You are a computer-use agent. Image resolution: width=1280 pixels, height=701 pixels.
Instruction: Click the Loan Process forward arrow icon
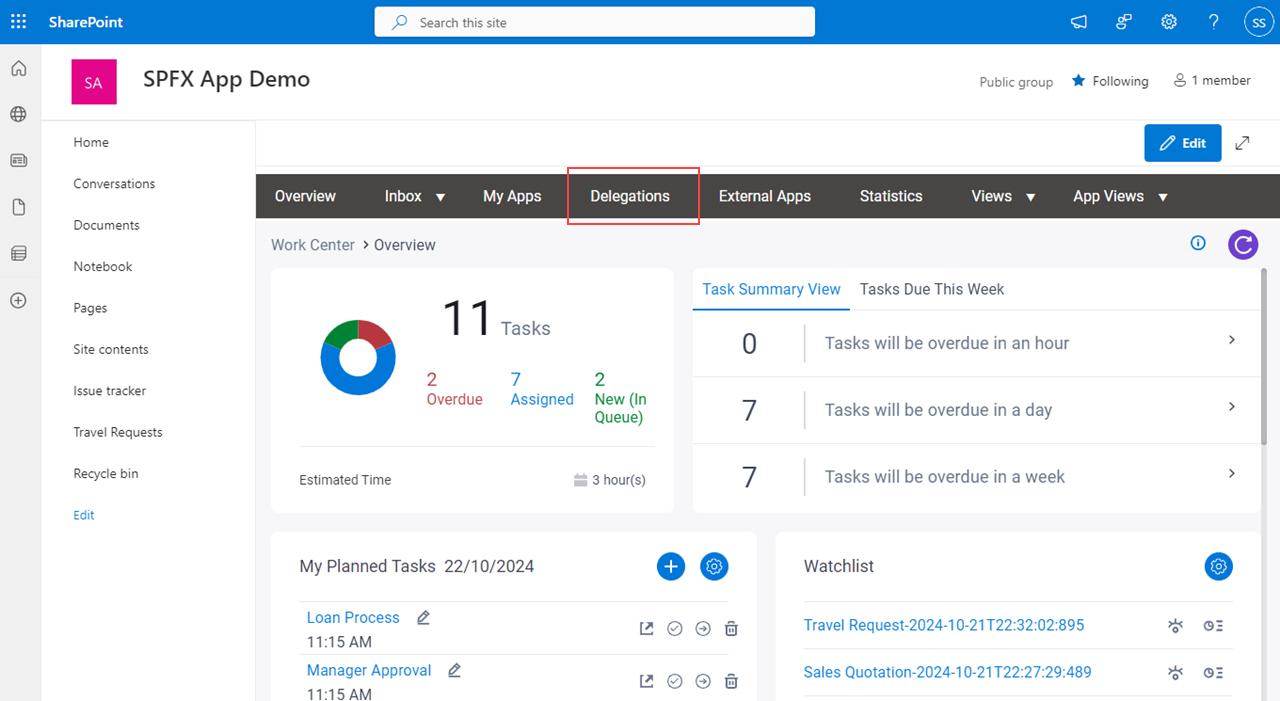point(703,629)
